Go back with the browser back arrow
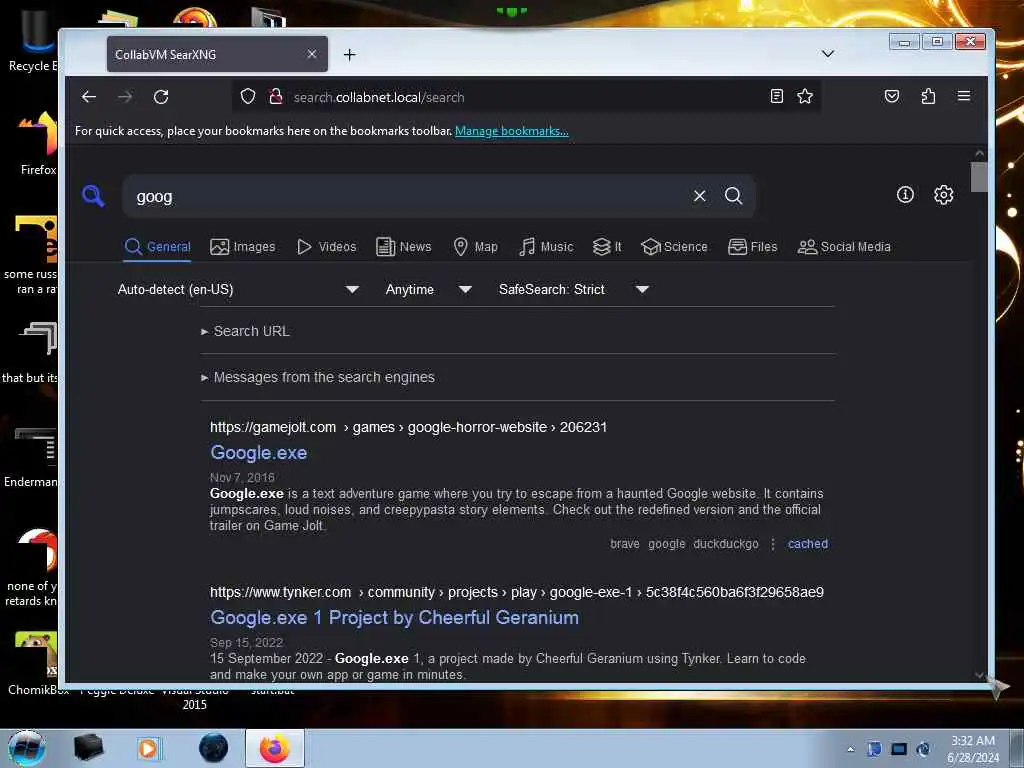The width and height of the screenshot is (1024, 768). tap(89, 97)
